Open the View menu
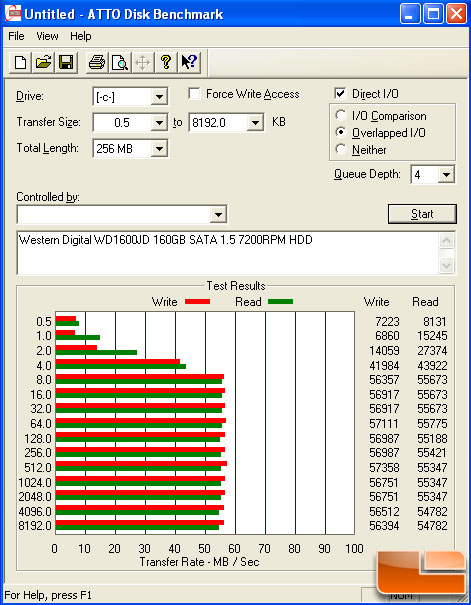 tap(47, 36)
